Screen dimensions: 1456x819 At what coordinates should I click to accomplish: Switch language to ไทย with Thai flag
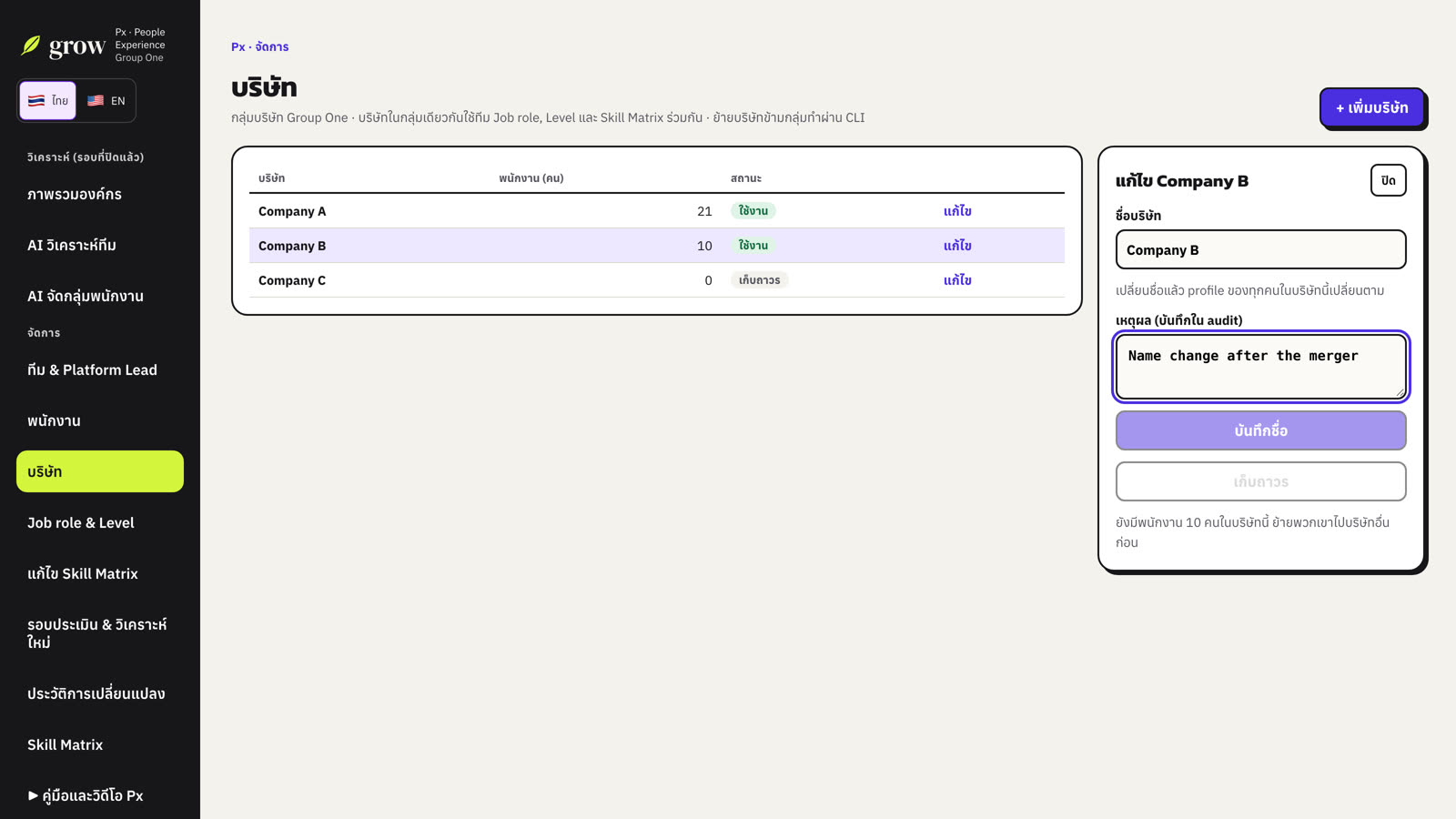click(47, 100)
